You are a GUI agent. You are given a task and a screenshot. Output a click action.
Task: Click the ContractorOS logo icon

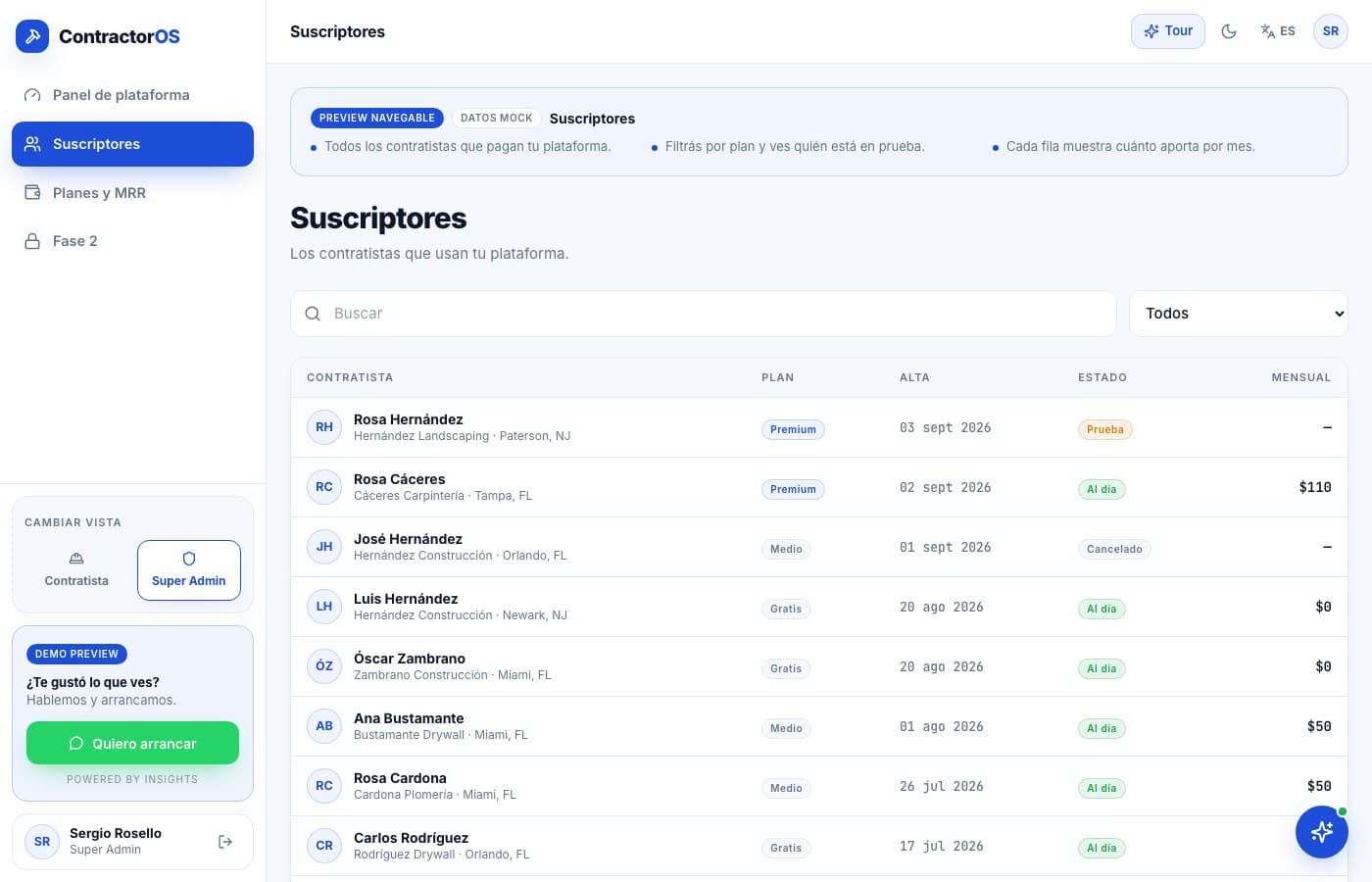(x=32, y=36)
